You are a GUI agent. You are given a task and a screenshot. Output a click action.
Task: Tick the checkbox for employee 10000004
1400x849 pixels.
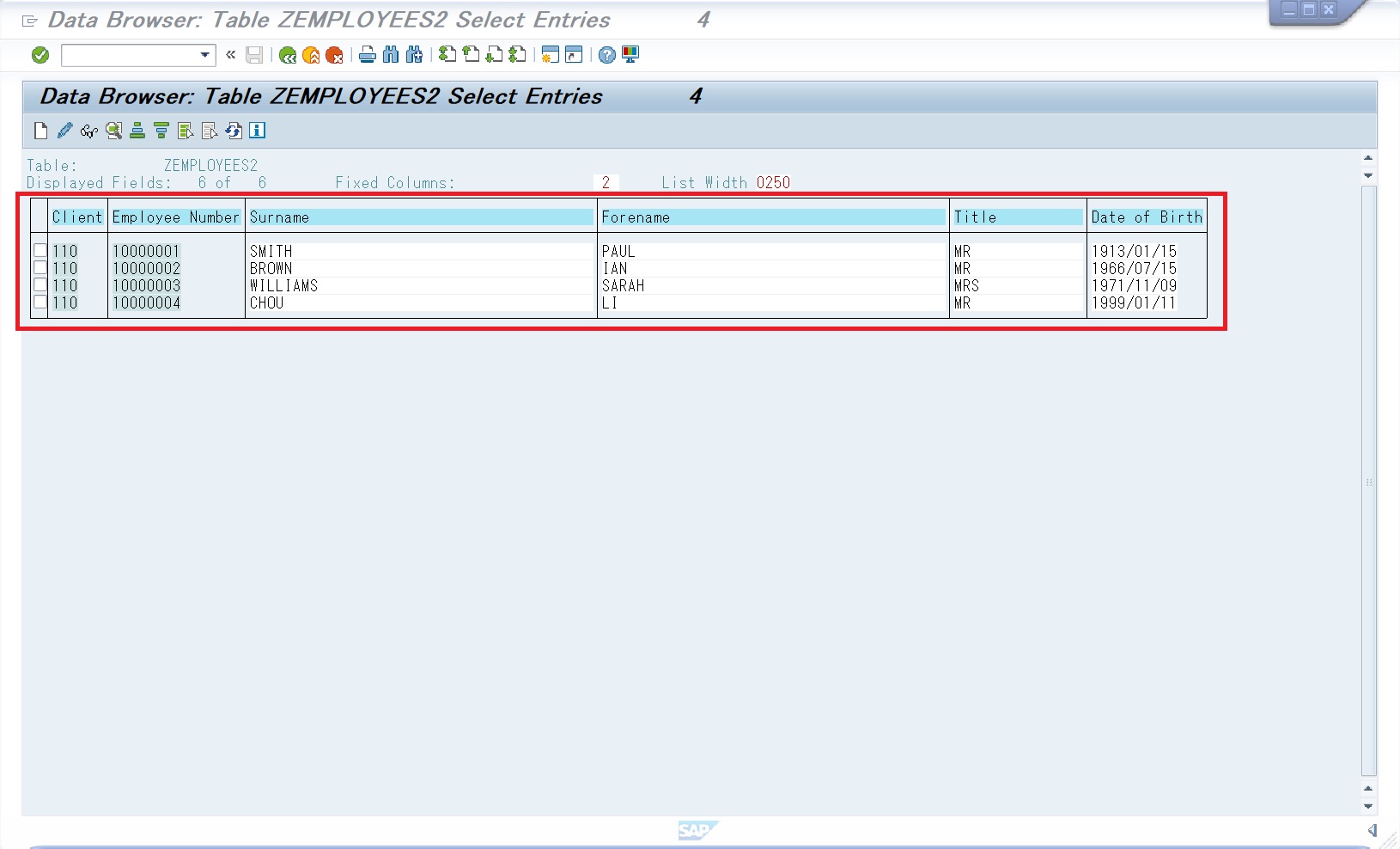40,302
